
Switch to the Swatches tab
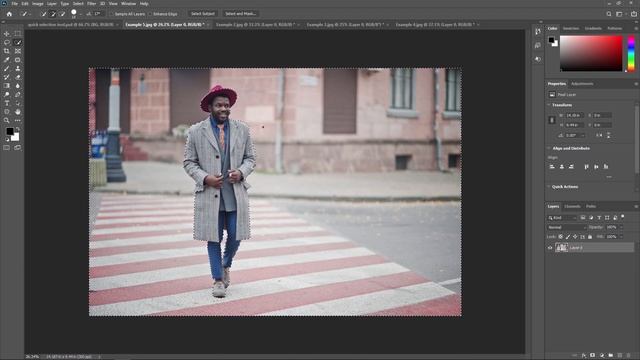click(x=571, y=29)
